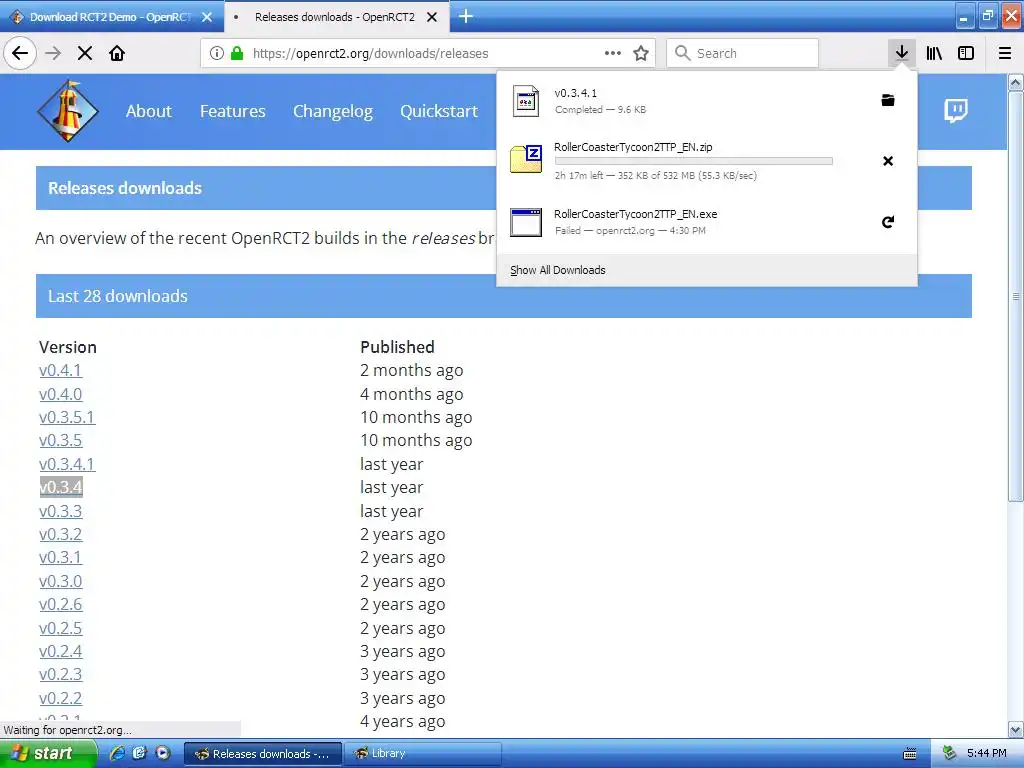Open the v0.4.0 release link
The height and width of the screenshot is (768, 1024).
61,394
